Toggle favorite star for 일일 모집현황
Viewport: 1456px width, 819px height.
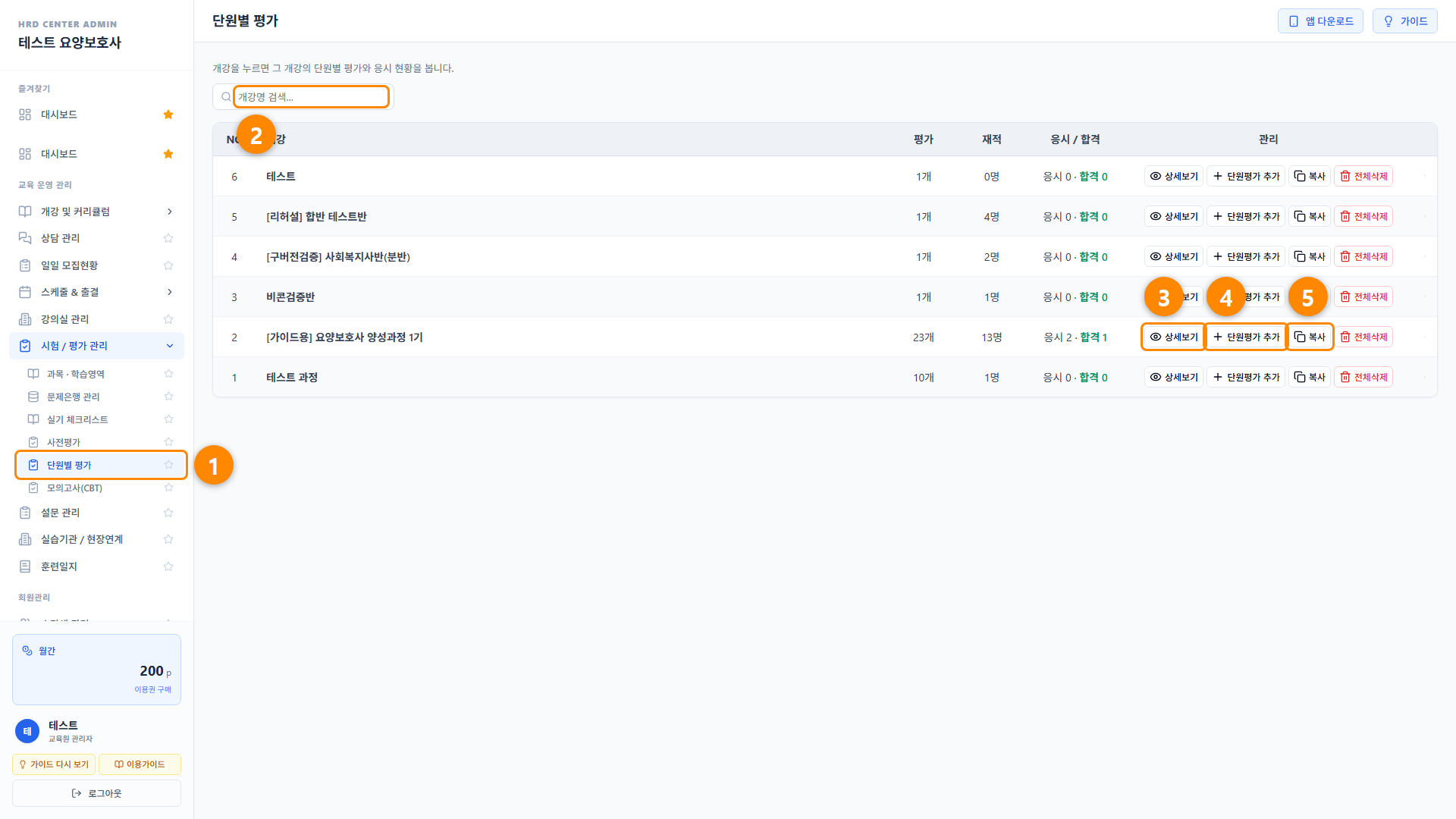pos(168,265)
